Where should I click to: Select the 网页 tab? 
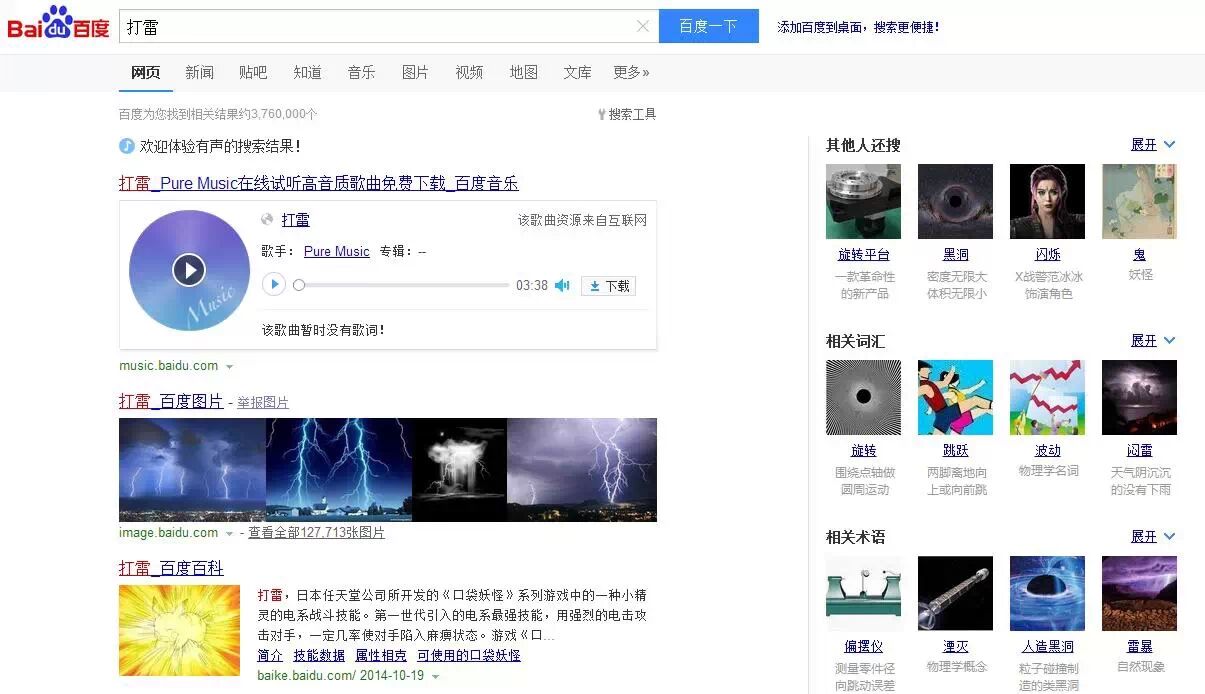point(146,72)
